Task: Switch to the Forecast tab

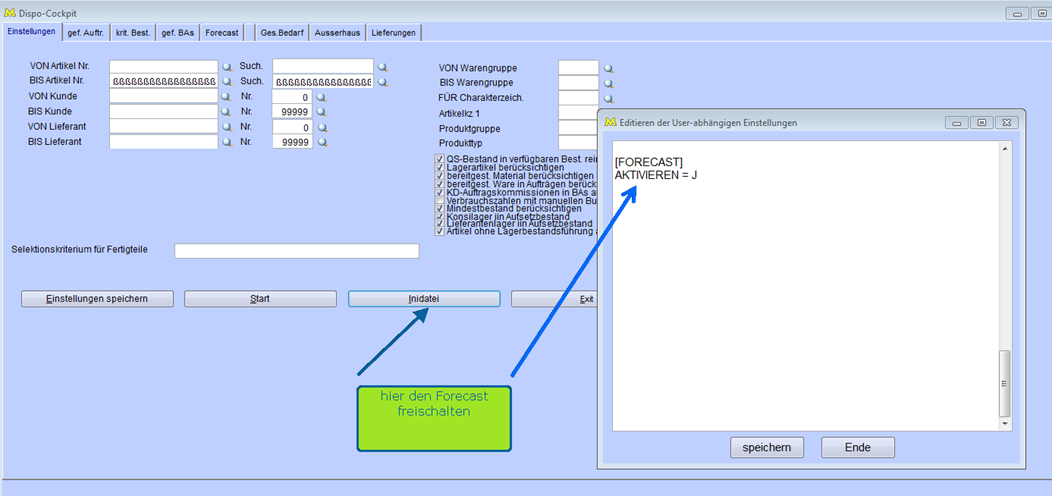Action: click(222, 33)
